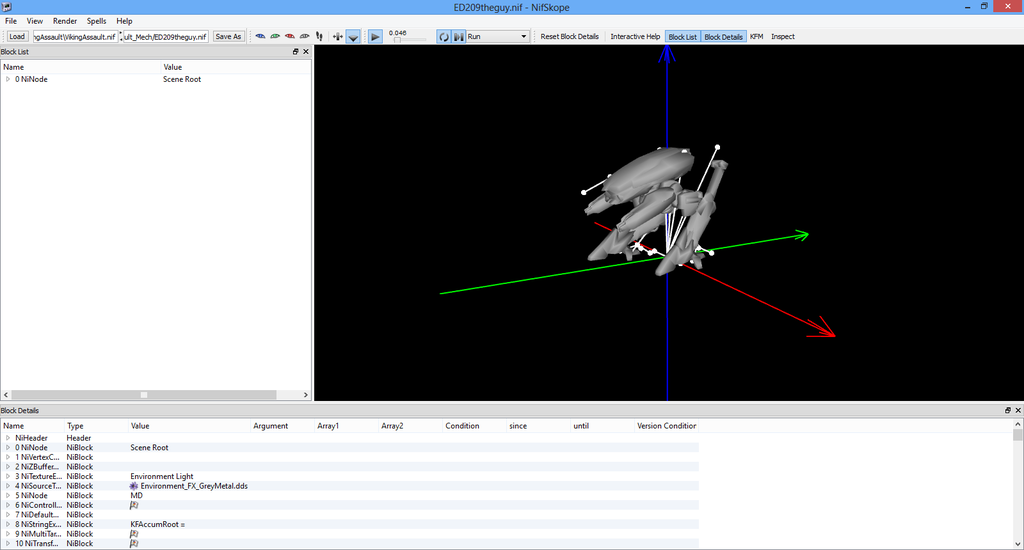Select the 'Environment Light' value
The height and width of the screenshot is (550, 1024).
pyautogui.click(x=162, y=476)
